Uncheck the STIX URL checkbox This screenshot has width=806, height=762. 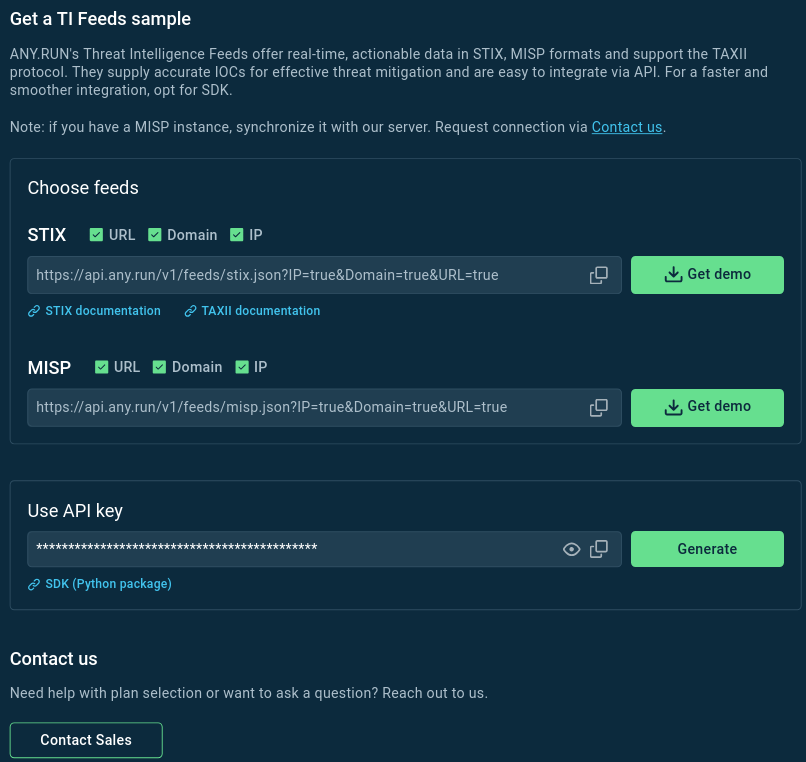[97, 235]
